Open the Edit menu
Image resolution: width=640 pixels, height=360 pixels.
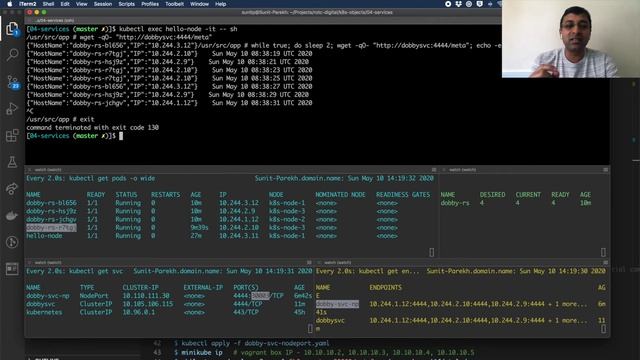(65, 4)
